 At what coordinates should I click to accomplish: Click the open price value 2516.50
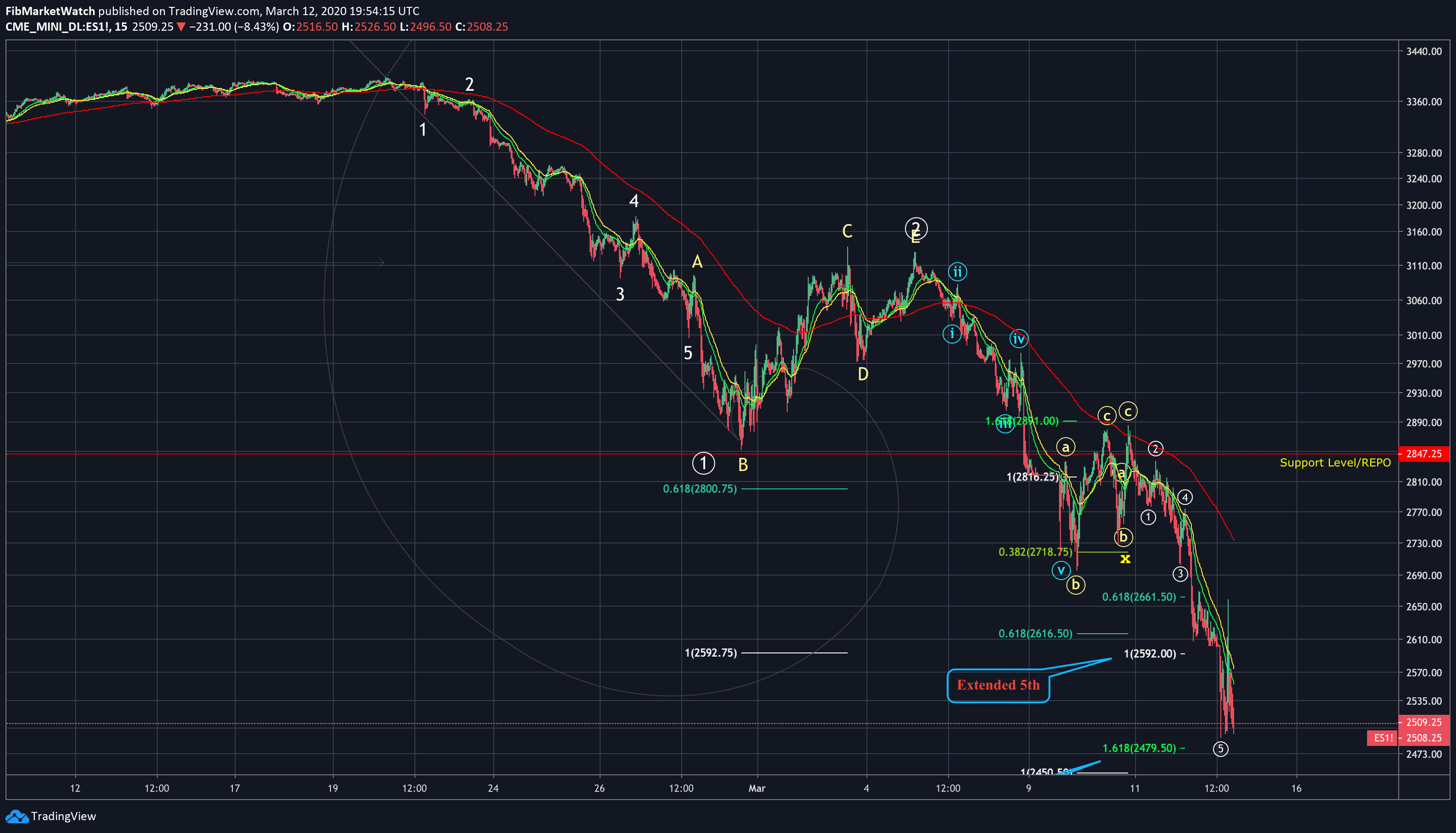point(317,27)
